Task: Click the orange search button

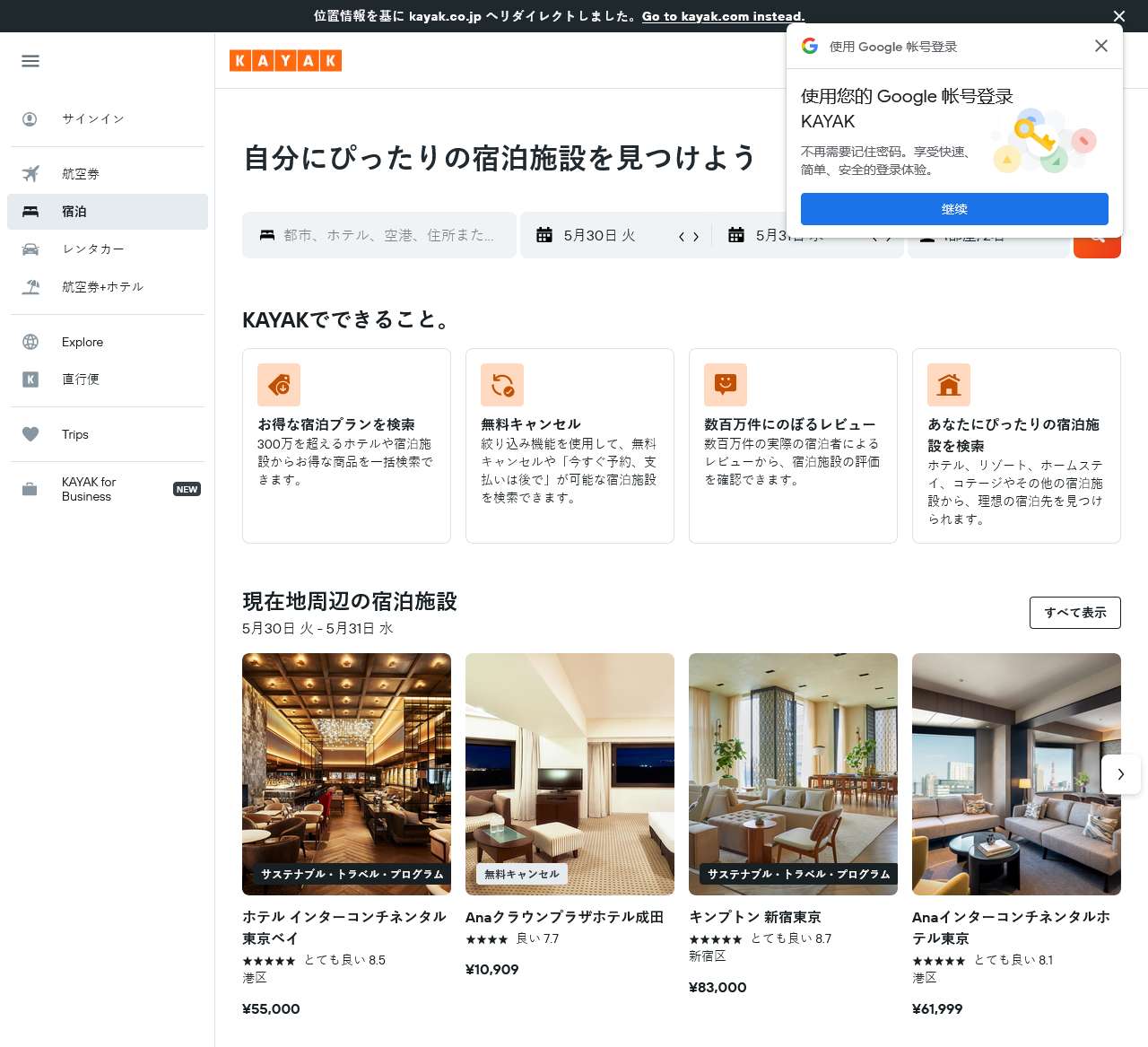Action: [x=1097, y=248]
